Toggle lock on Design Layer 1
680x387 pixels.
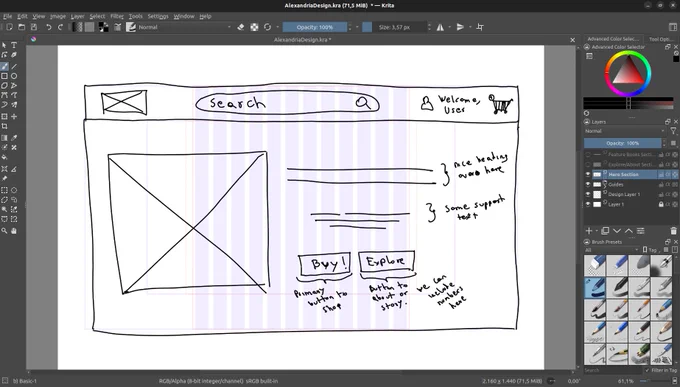pyautogui.click(x=661, y=194)
